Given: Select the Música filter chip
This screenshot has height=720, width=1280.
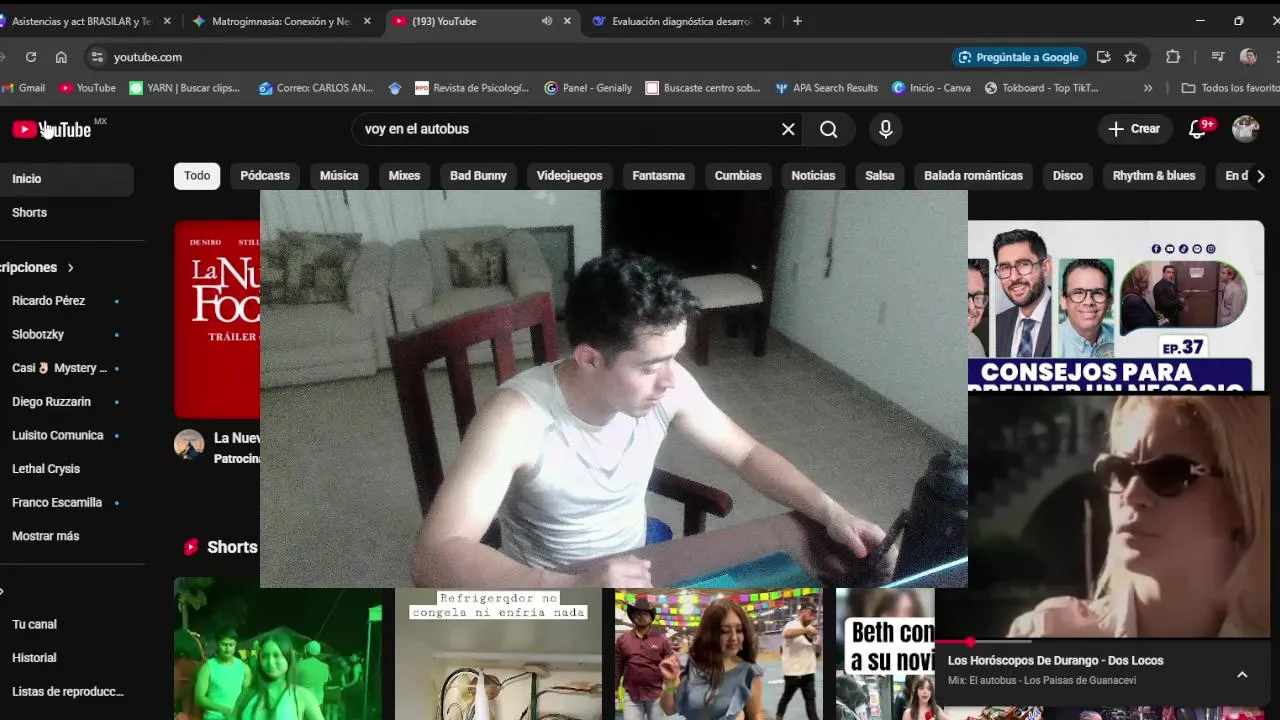Looking at the screenshot, I should pos(339,176).
